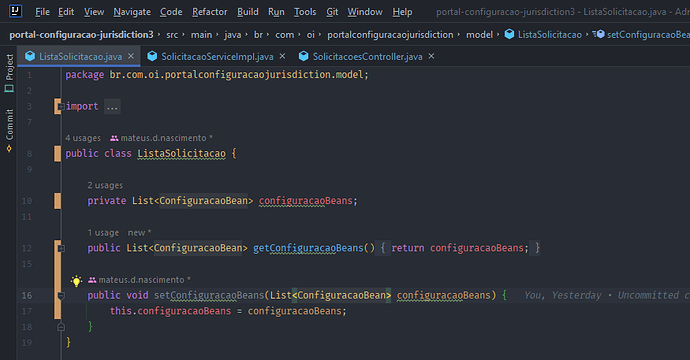Viewport: 690px width, 360px height.
Task: Click the oi breadcrumb
Action: coord(311,35)
